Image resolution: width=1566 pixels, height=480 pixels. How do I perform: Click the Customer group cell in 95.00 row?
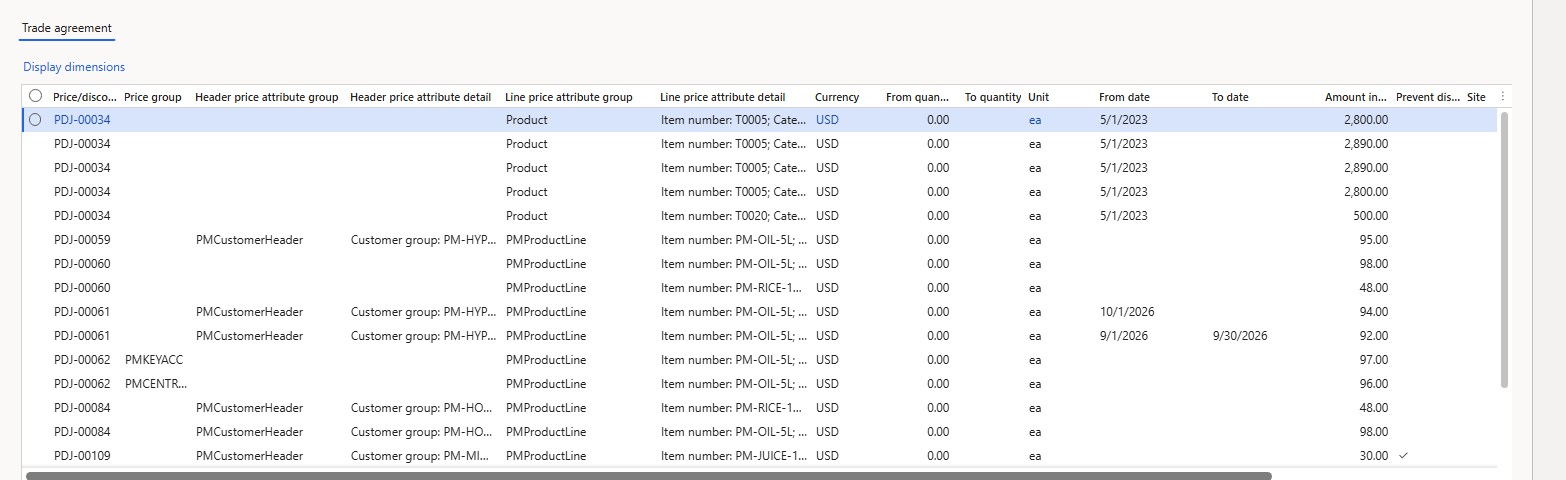click(423, 240)
